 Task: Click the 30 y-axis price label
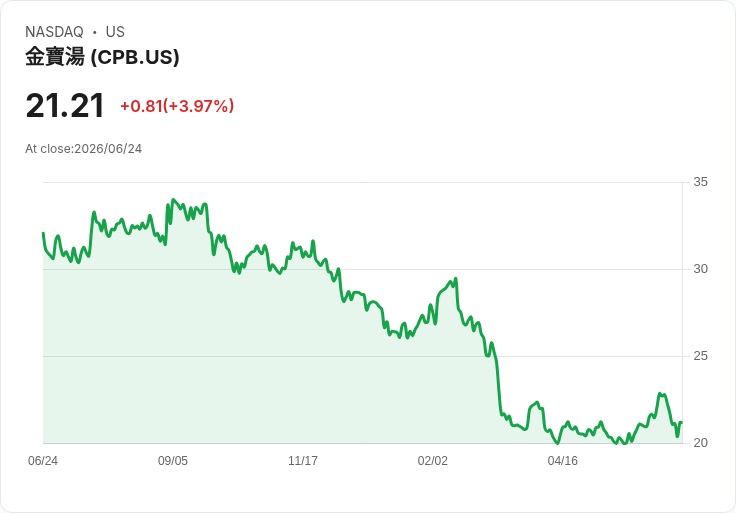click(x=700, y=269)
